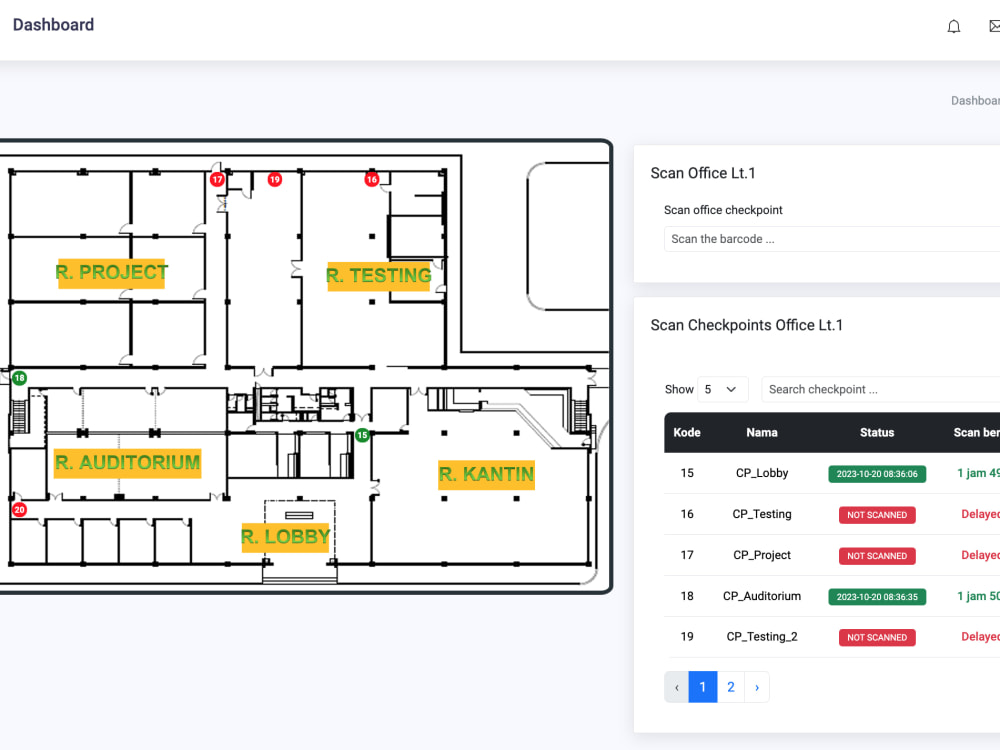The height and width of the screenshot is (750, 1000).
Task: Click Kode cell 17 in the table
Action: (687, 555)
